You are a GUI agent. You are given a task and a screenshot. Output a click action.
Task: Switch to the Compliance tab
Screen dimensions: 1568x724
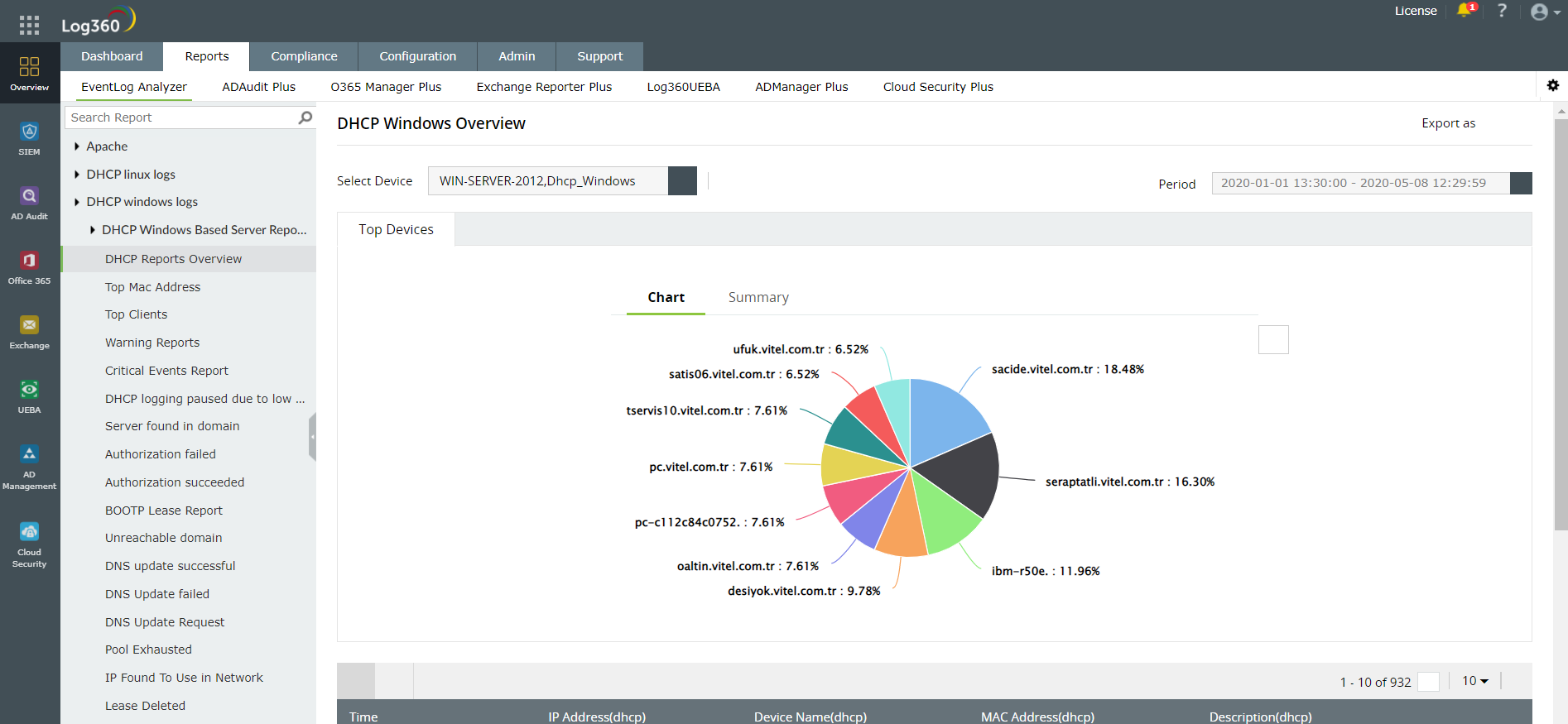304,56
